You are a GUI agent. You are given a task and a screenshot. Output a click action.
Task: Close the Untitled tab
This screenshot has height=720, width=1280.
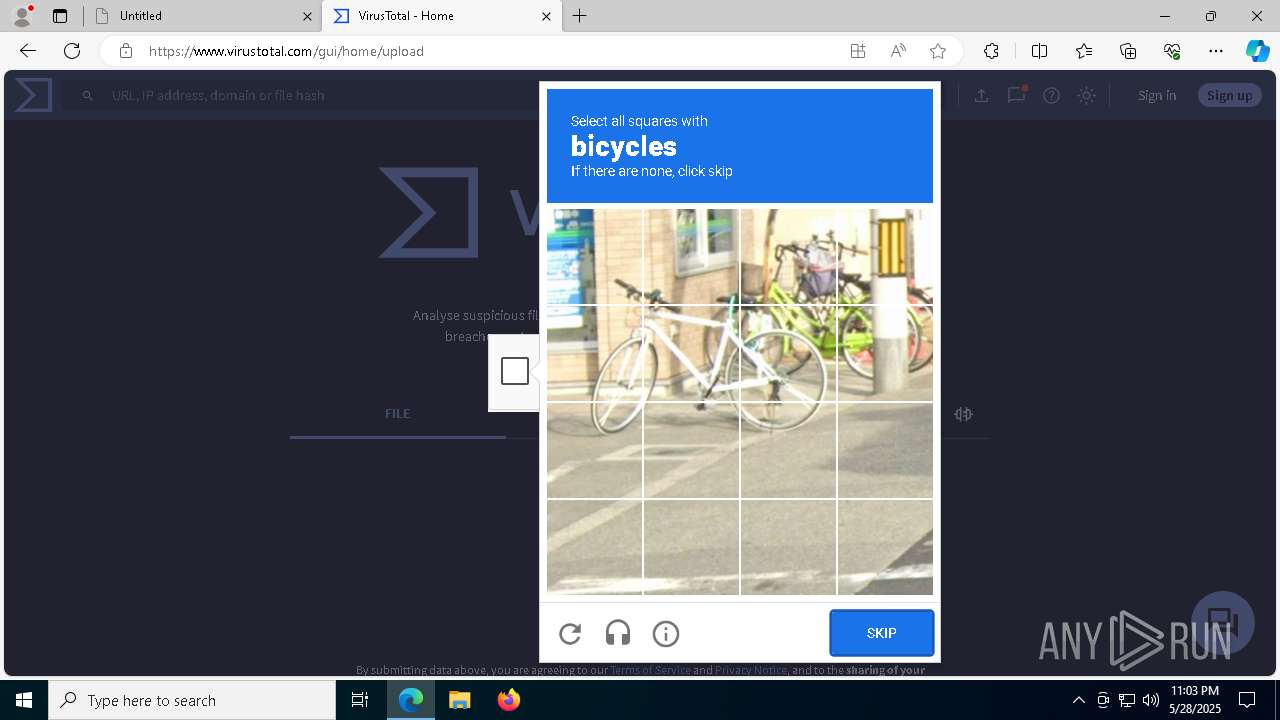(x=307, y=16)
